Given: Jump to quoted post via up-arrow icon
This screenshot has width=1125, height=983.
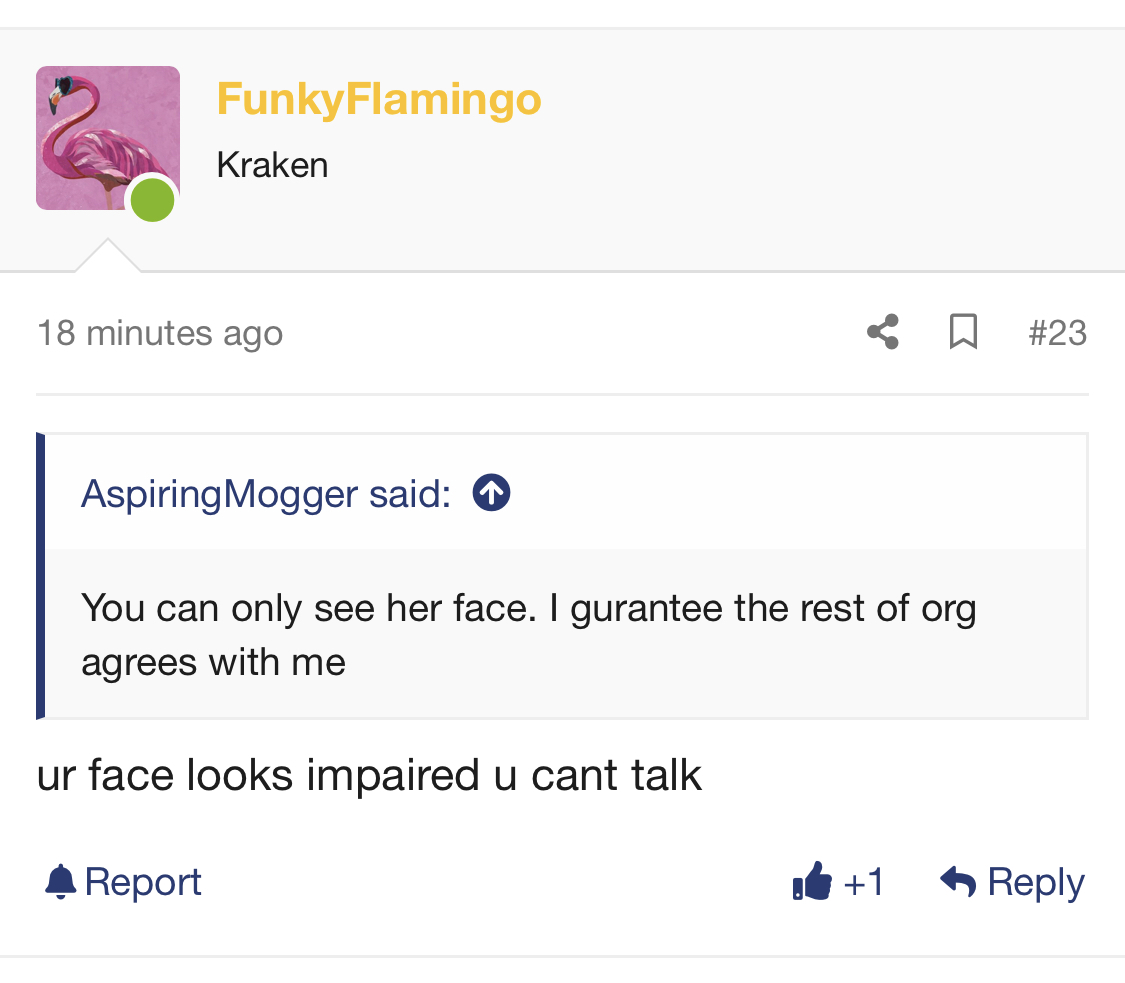Looking at the screenshot, I should [491, 493].
